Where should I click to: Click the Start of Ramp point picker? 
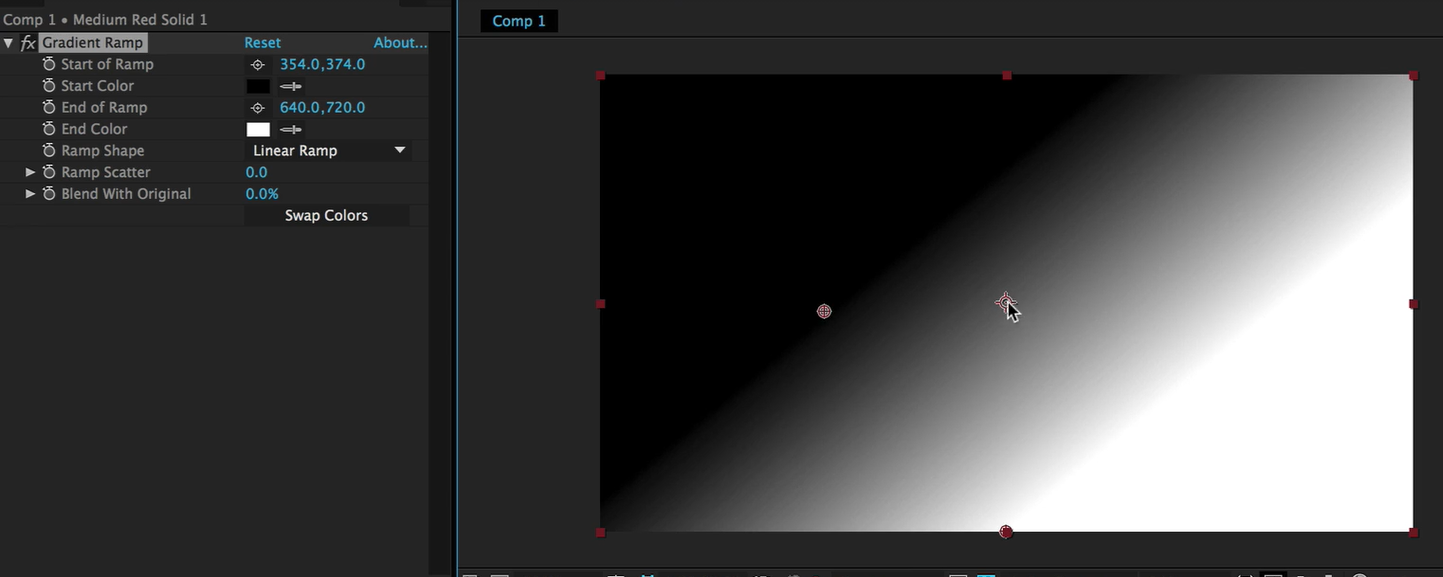258,64
